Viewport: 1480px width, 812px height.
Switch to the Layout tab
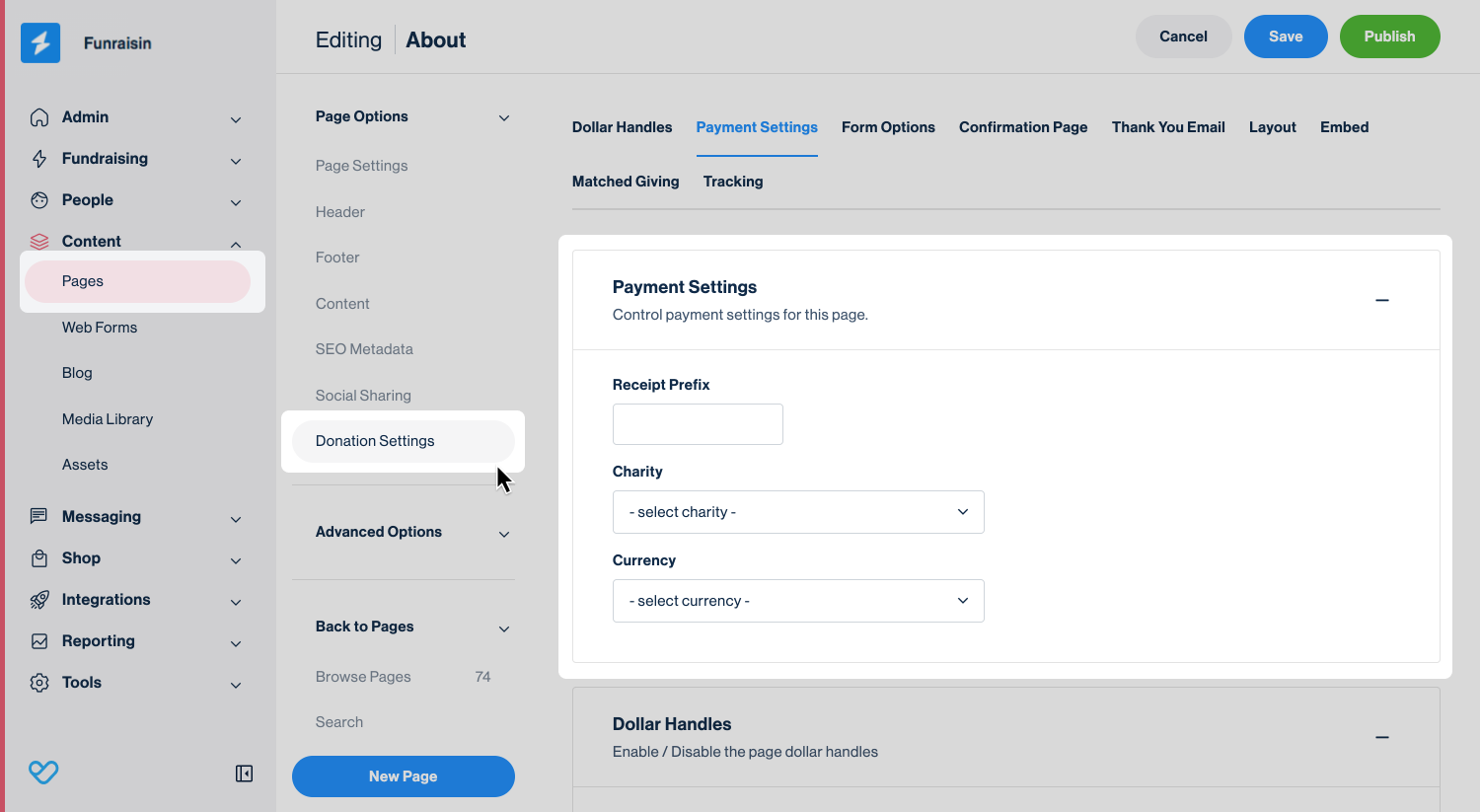[x=1273, y=127]
